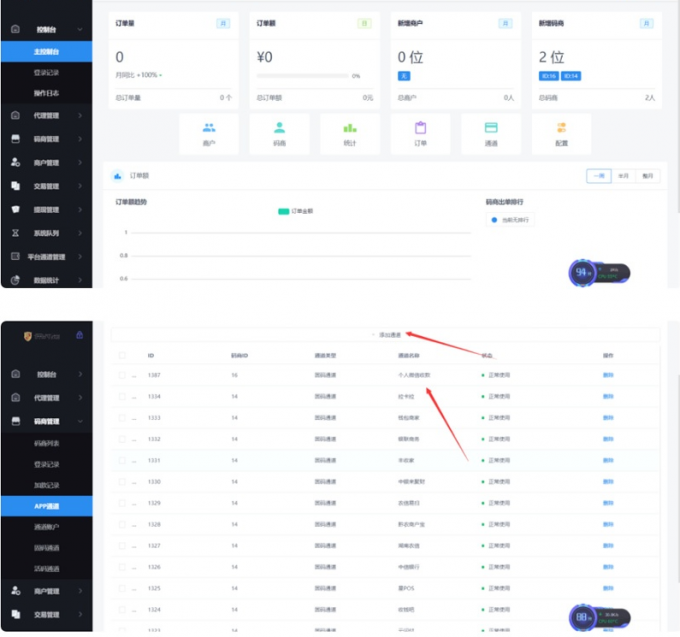
Task: Click 码商管理 store icon in channel-list sidebar
Action: click(x=16, y=421)
